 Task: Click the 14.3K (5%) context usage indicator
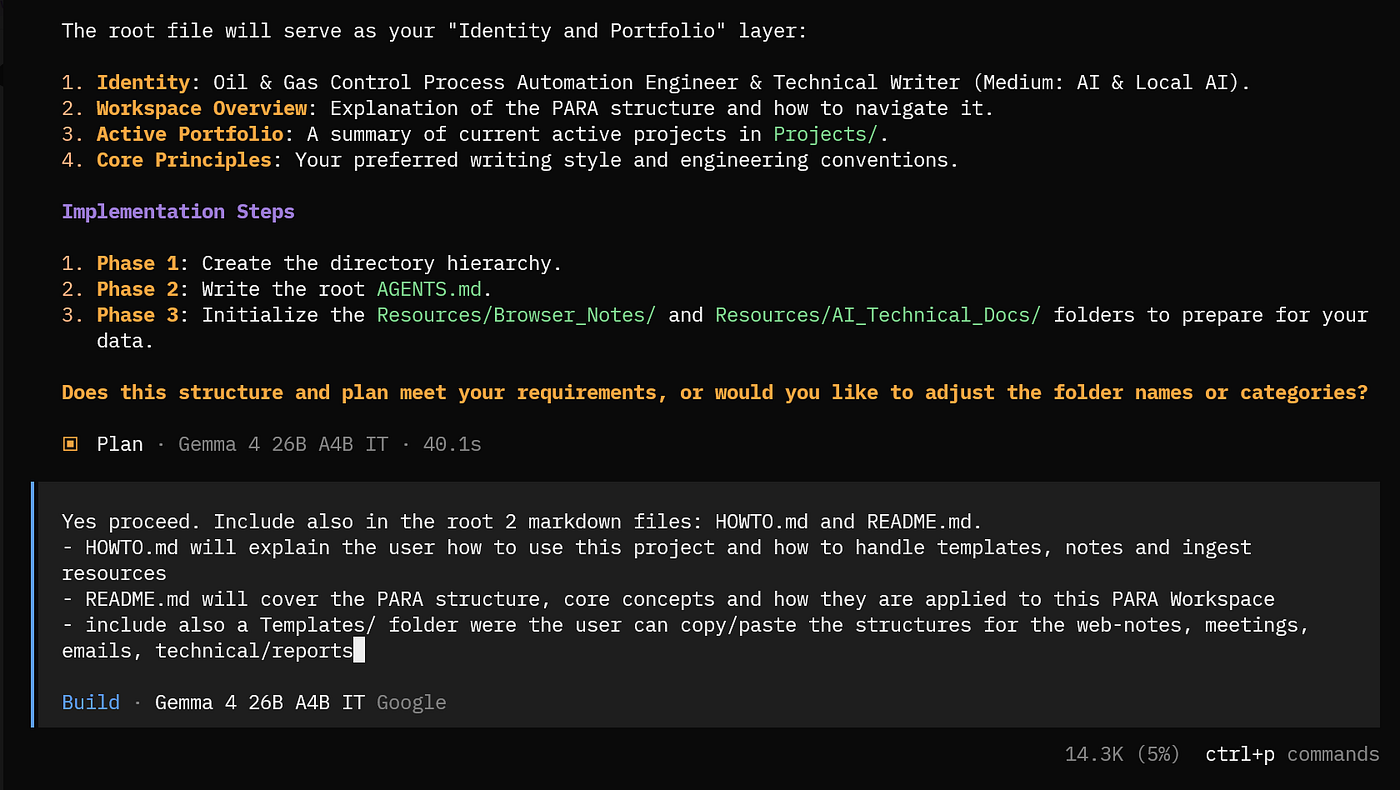coord(1123,754)
